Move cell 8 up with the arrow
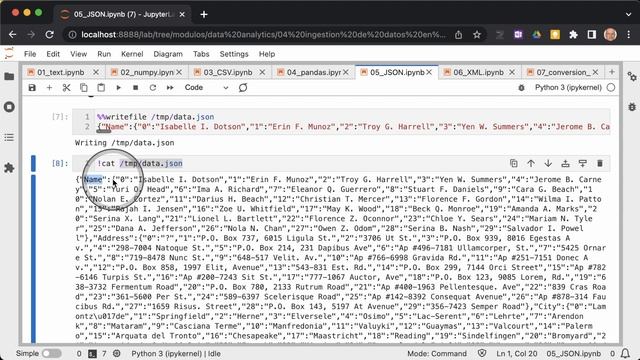 pos(531,163)
